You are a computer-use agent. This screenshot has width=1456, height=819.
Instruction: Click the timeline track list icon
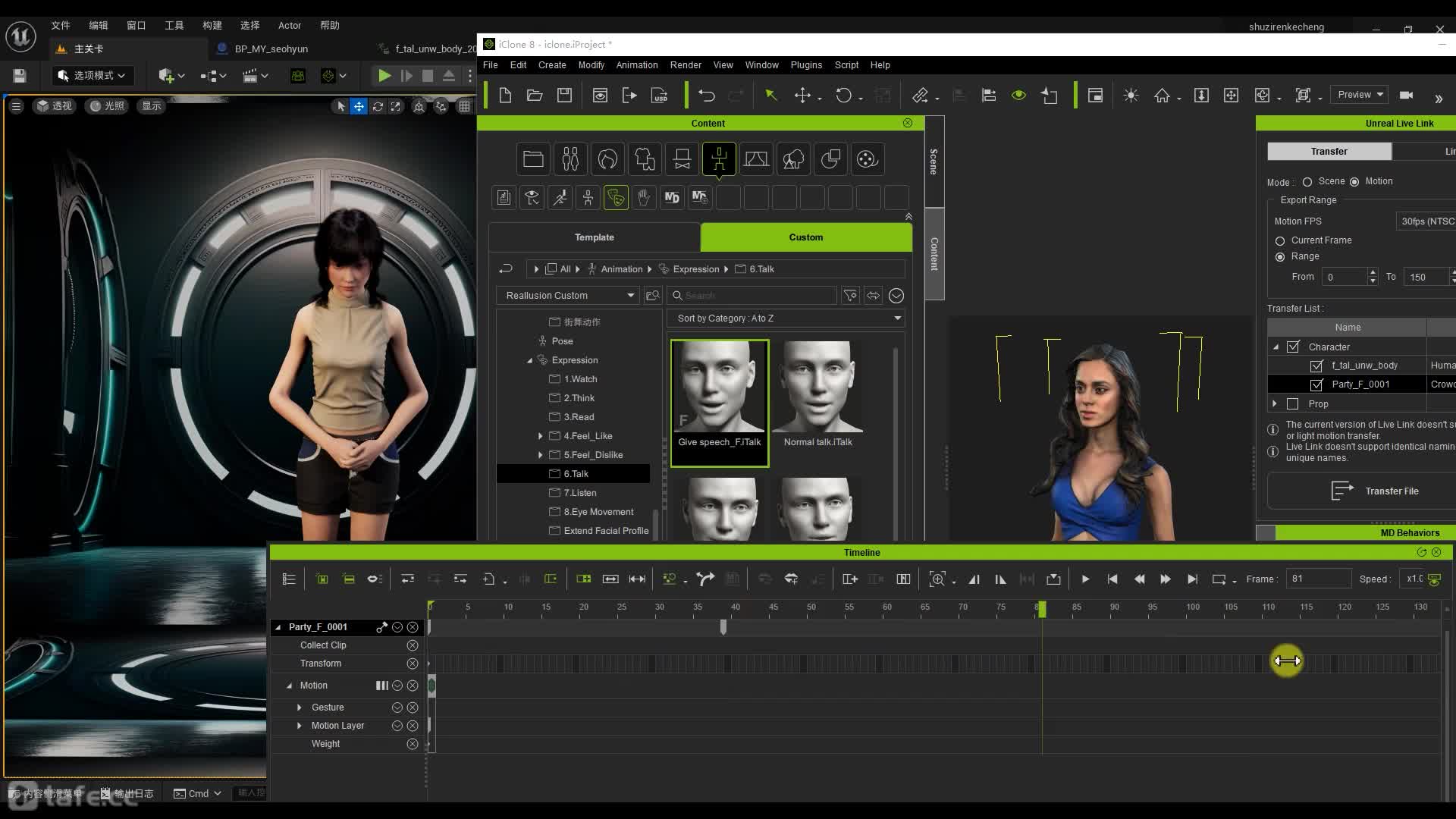(289, 579)
